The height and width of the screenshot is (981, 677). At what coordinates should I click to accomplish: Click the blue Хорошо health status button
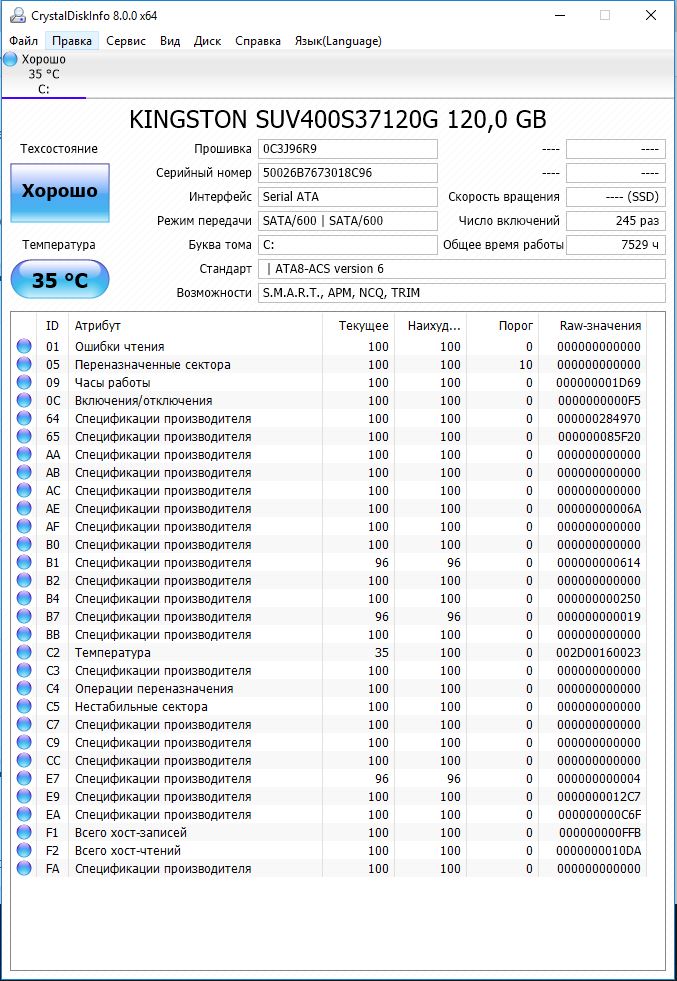click(60, 192)
